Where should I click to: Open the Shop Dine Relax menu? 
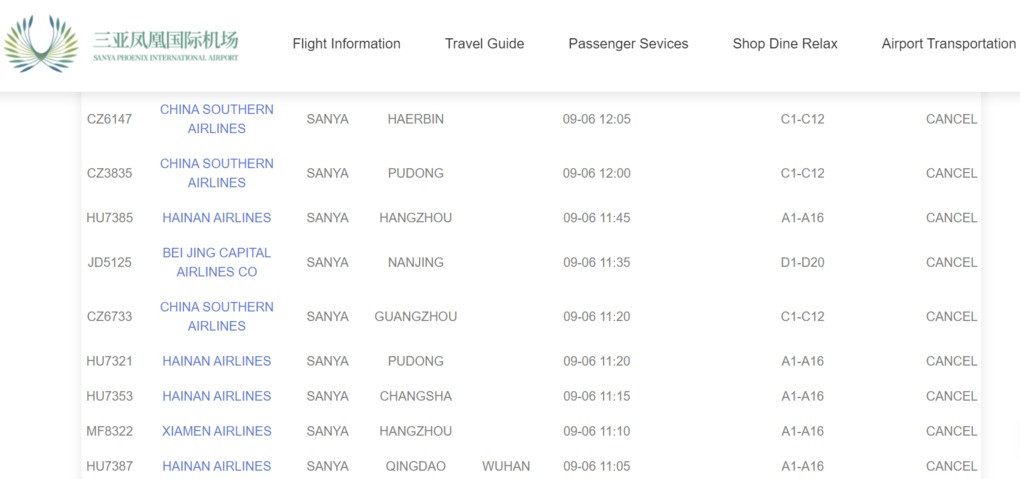pyautogui.click(x=785, y=44)
